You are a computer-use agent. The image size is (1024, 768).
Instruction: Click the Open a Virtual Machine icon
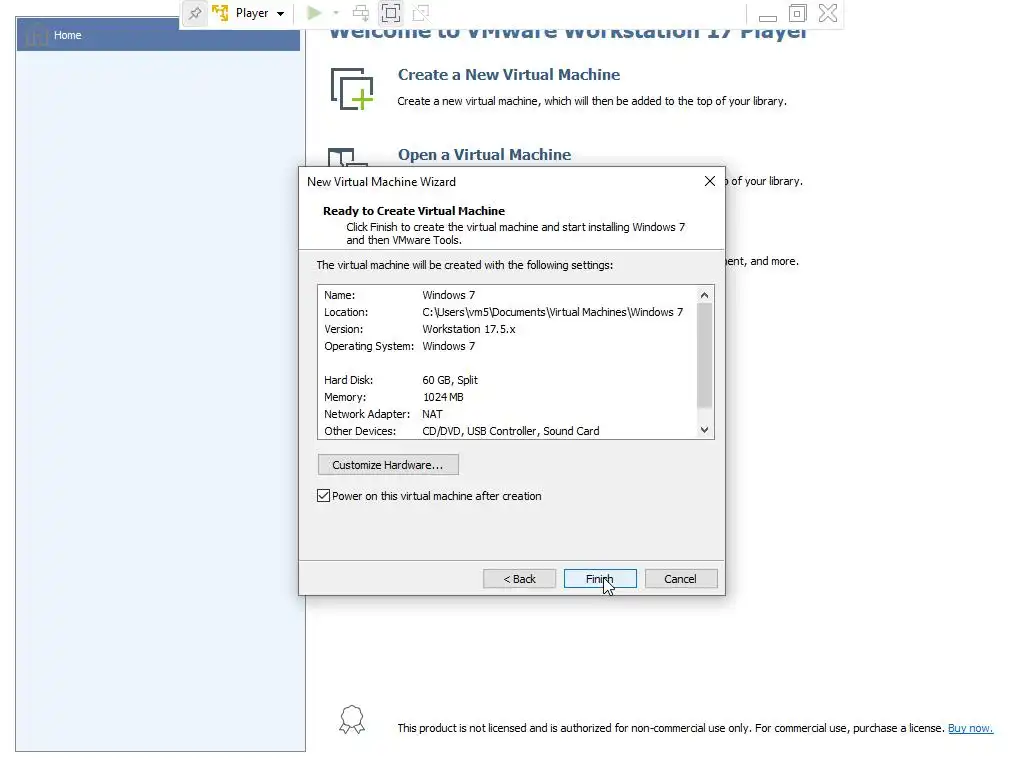[x=347, y=157]
